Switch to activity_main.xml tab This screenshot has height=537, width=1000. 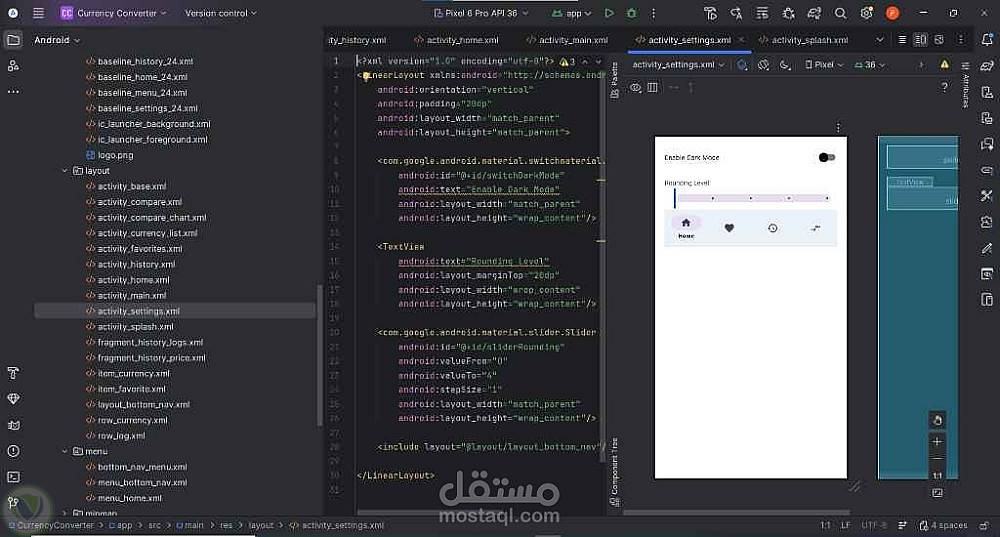click(567, 40)
